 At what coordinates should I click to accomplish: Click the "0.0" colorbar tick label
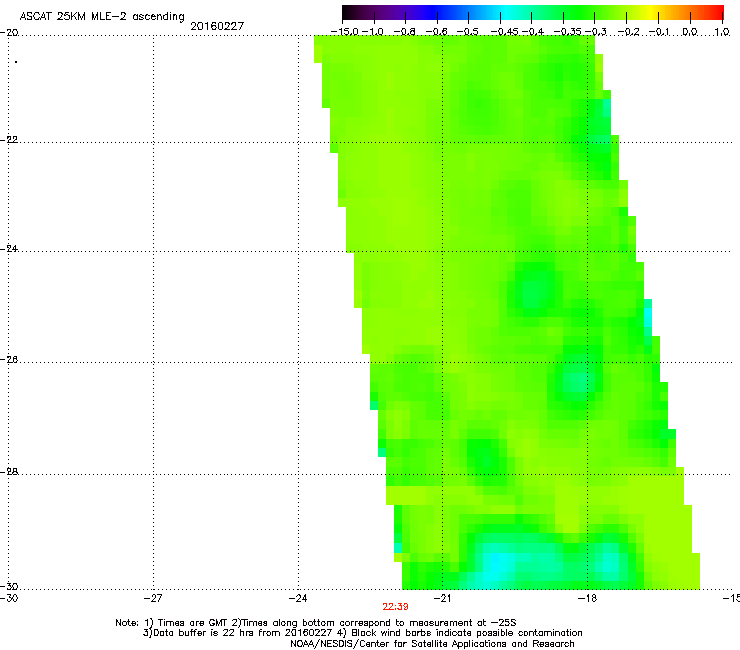click(x=690, y=32)
